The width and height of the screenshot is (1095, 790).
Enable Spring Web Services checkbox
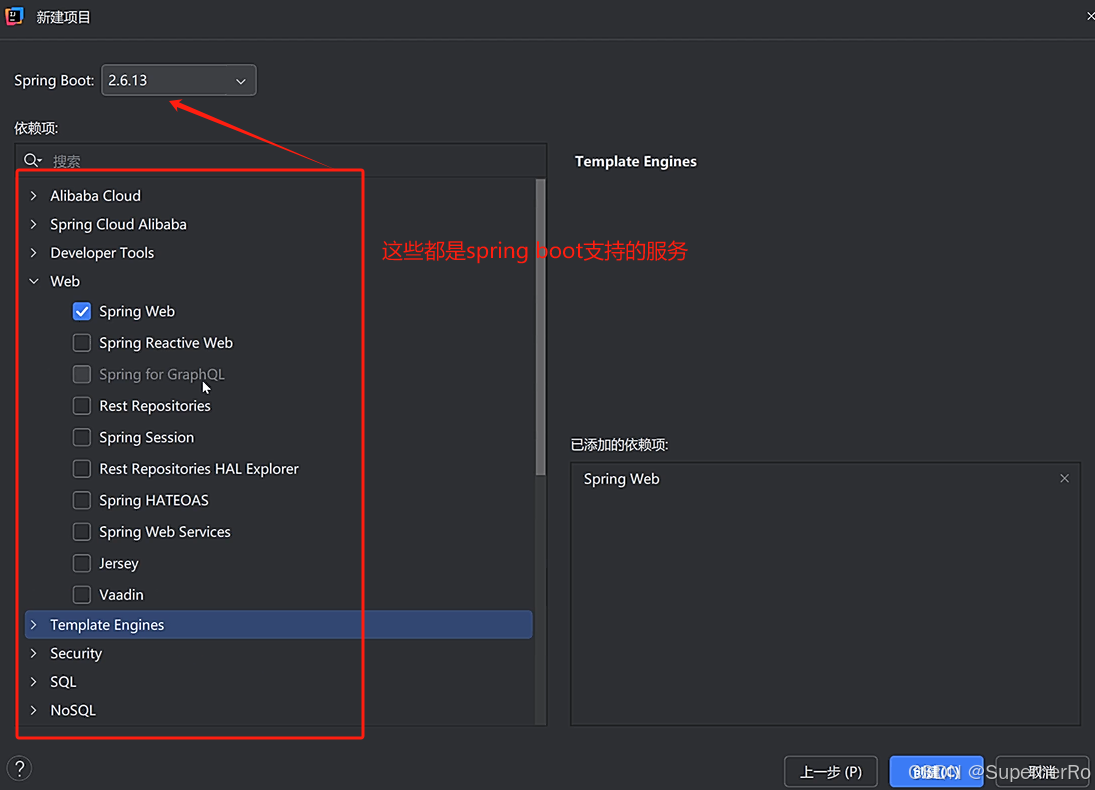(82, 532)
